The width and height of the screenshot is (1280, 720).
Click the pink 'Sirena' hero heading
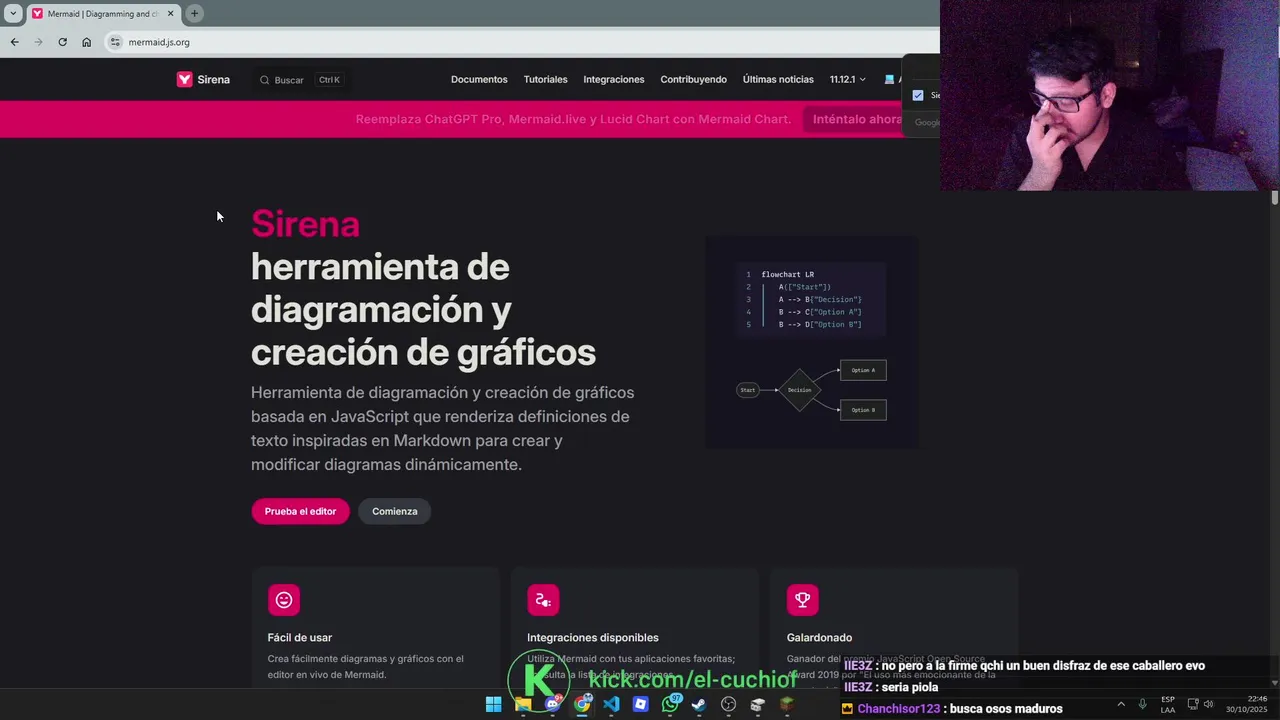click(x=305, y=224)
